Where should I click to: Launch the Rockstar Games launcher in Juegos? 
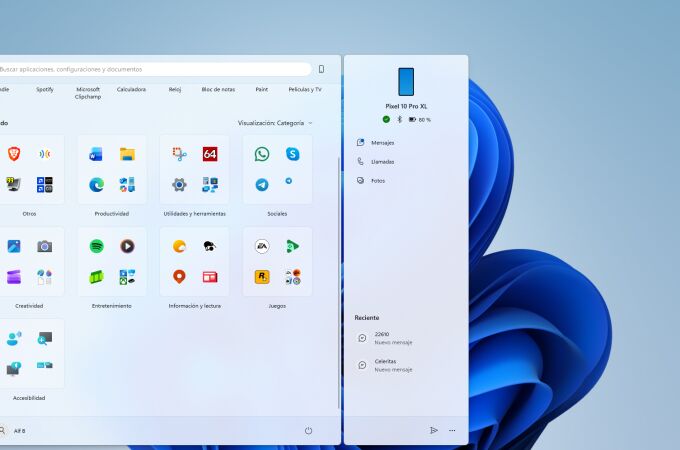pos(262,277)
